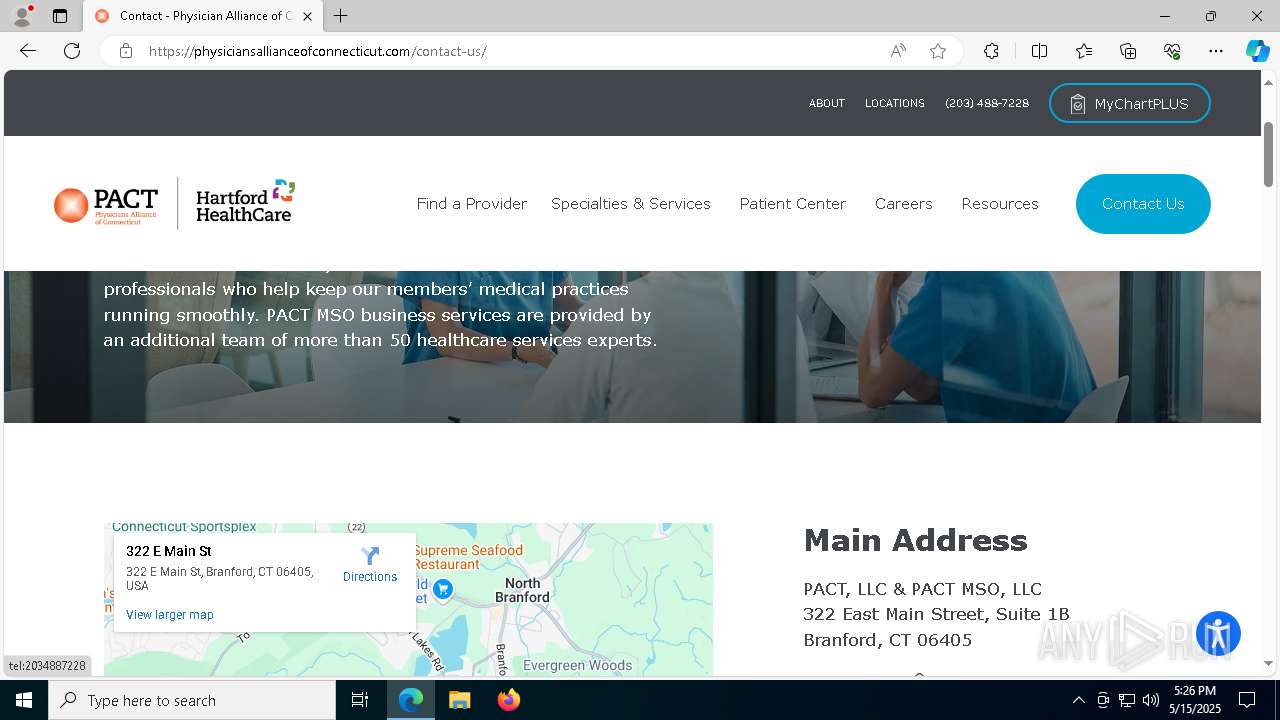Open the Careers menu item
The image size is (1280, 720).
pyautogui.click(x=904, y=203)
